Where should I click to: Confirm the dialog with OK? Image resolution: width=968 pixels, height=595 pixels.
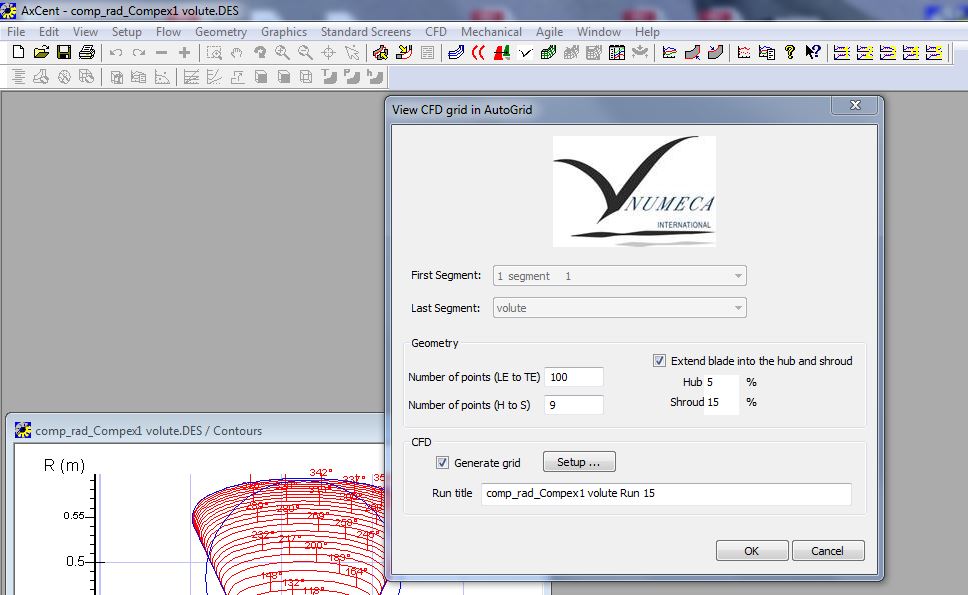point(751,551)
